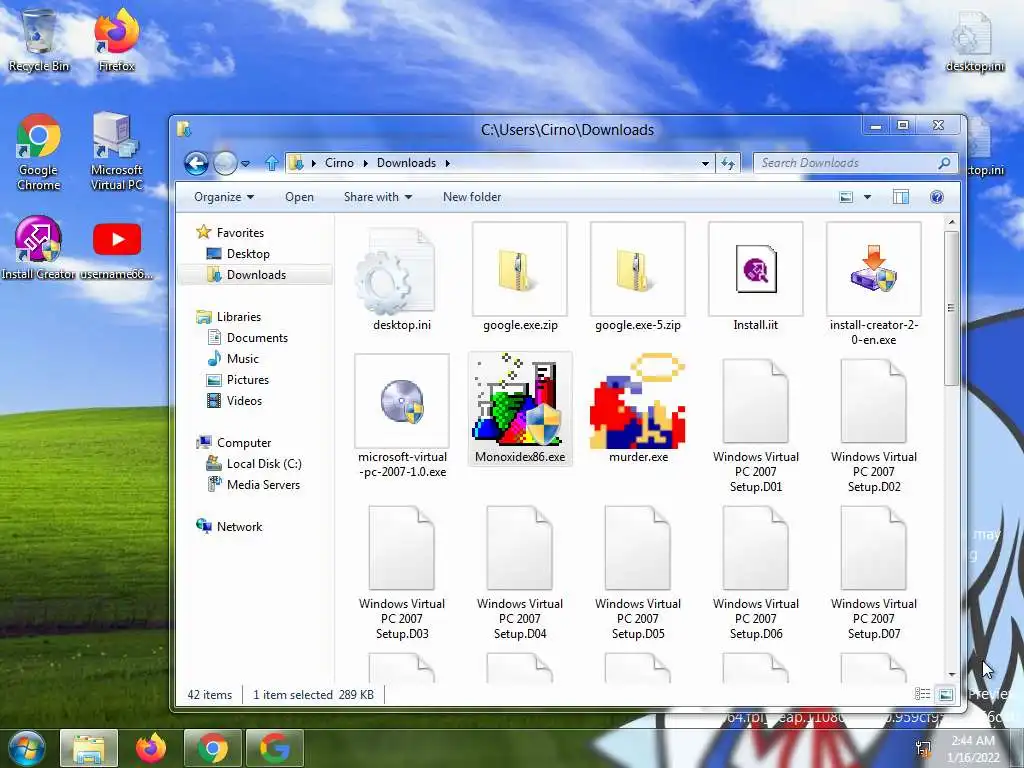Expand the address bar history dropdown
1024x768 pixels.
705,163
